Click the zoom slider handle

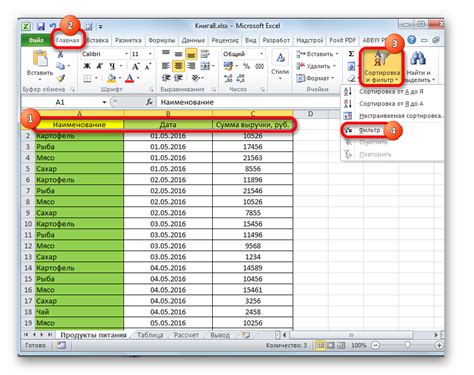(407, 345)
